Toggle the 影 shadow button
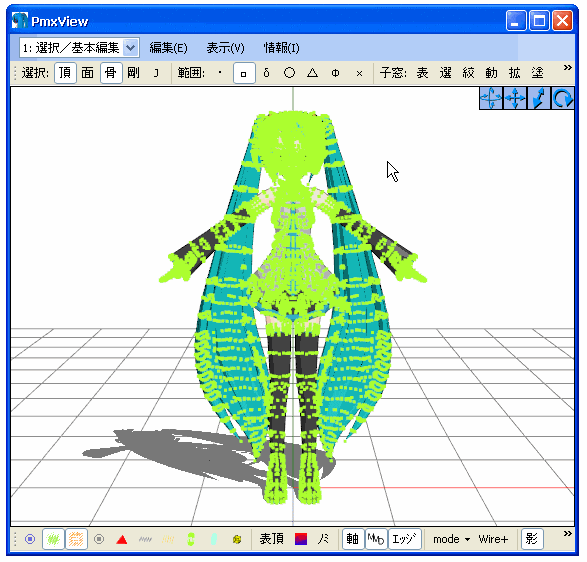Image resolution: width=587 pixels, height=562 pixels. [532, 539]
